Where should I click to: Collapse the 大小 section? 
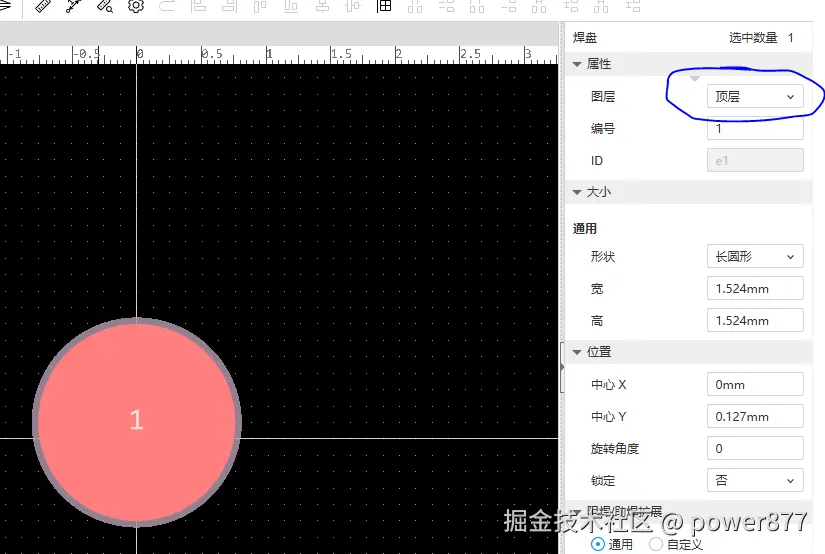point(577,192)
